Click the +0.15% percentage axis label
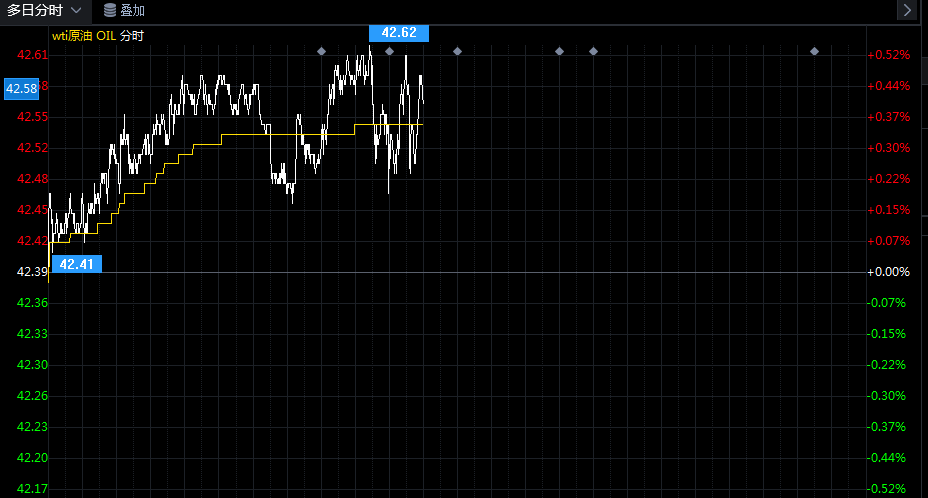Image resolution: width=928 pixels, height=498 pixels. [x=889, y=210]
